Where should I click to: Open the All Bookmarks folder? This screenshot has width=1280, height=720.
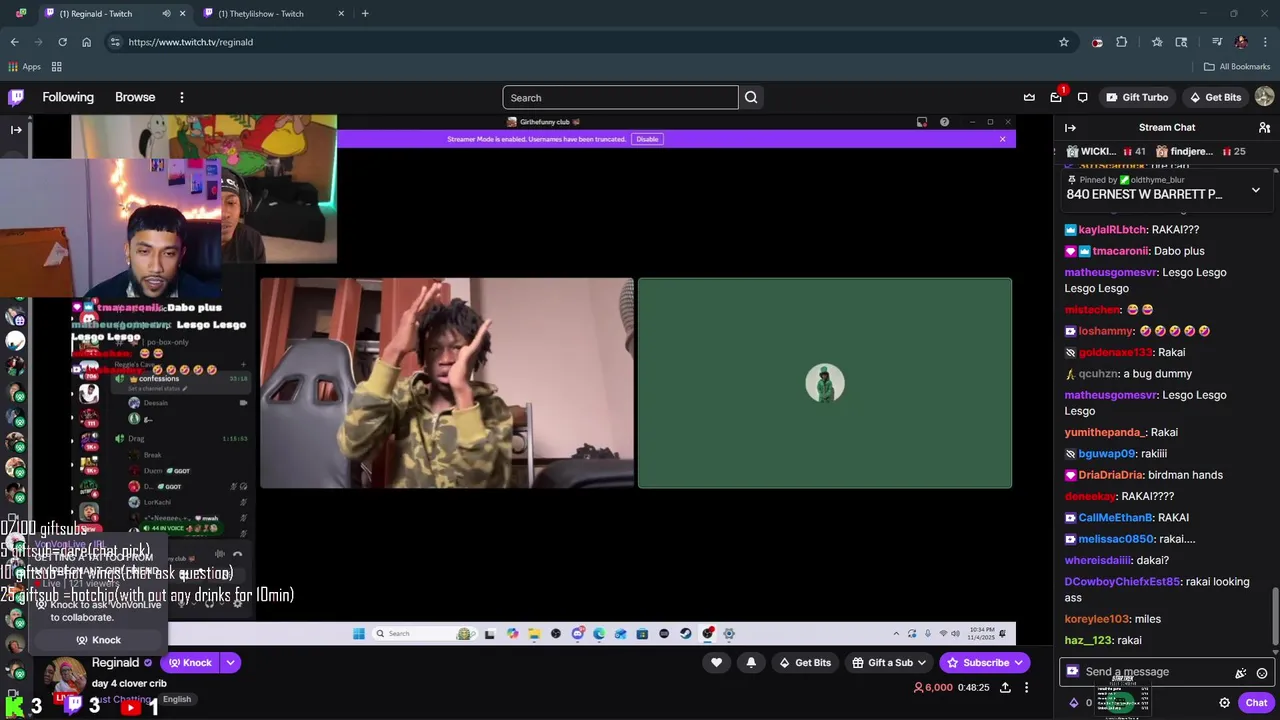tap(1237, 67)
